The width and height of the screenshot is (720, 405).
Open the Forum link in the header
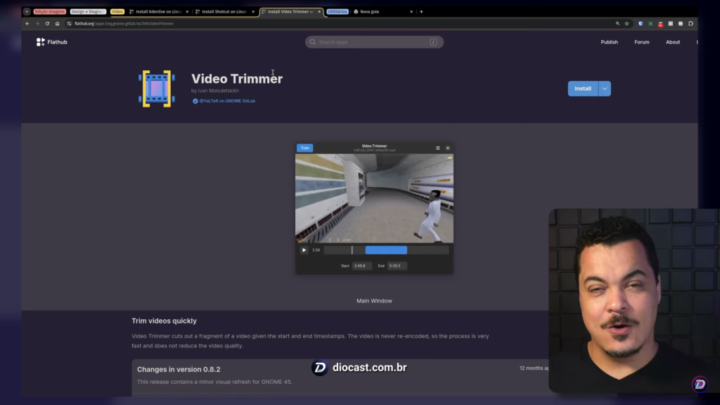pyautogui.click(x=641, y=42)
